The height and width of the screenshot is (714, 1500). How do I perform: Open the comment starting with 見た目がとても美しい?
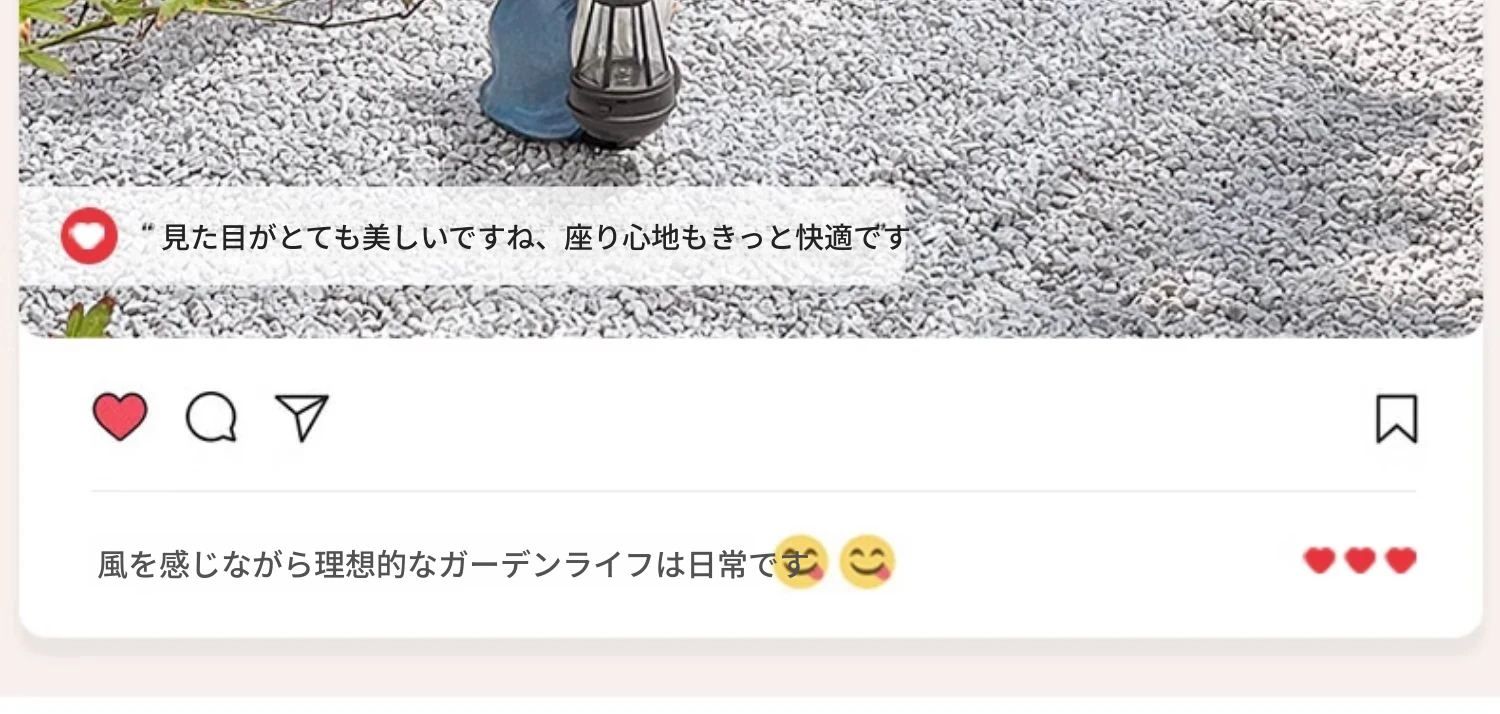pyautogui.click(x=535, y=238)
